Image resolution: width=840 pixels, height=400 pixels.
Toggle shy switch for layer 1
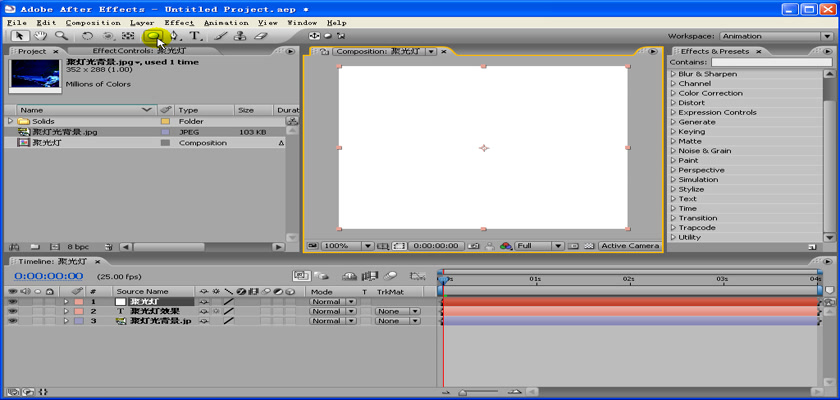pos(204,301)
